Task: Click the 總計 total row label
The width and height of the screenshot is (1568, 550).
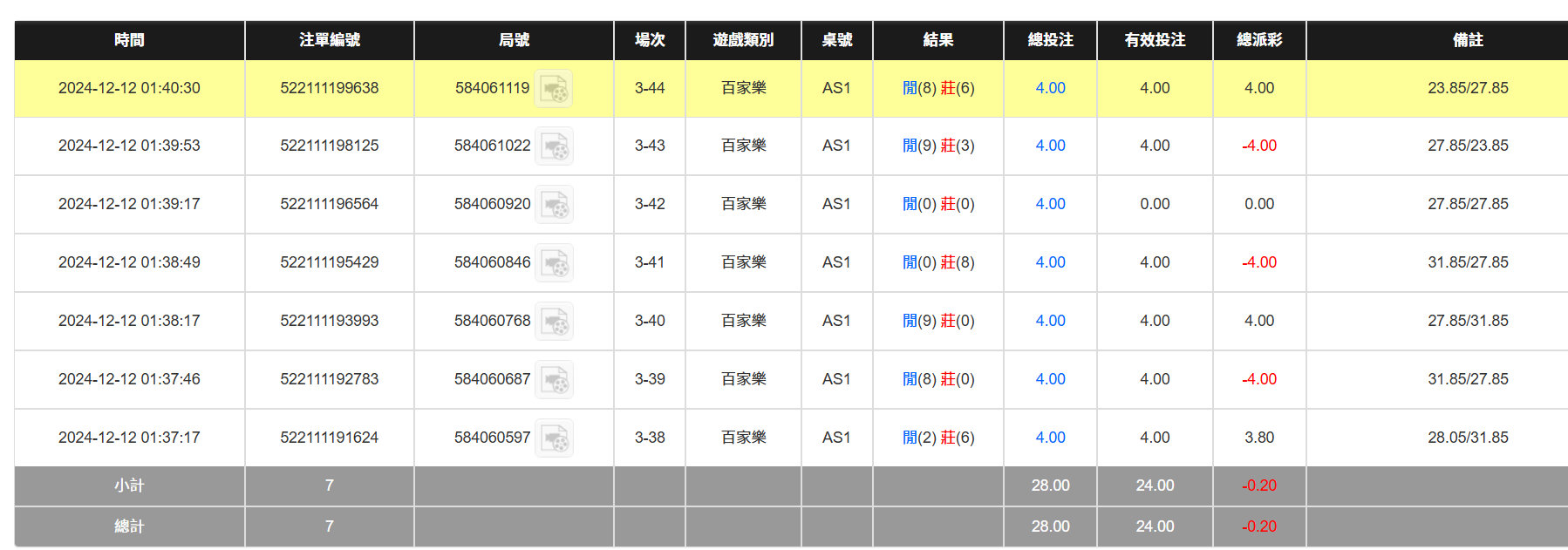Action: [x=129, y=526]
